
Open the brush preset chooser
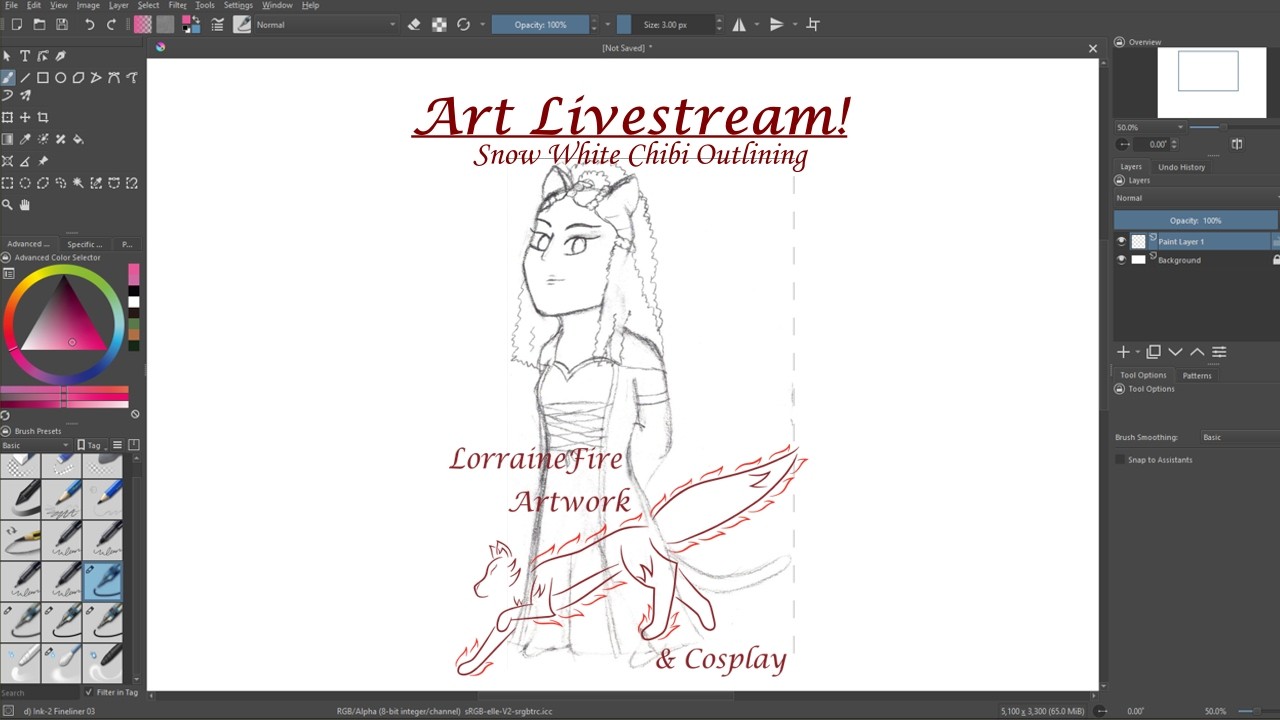[x=242, y=24]
